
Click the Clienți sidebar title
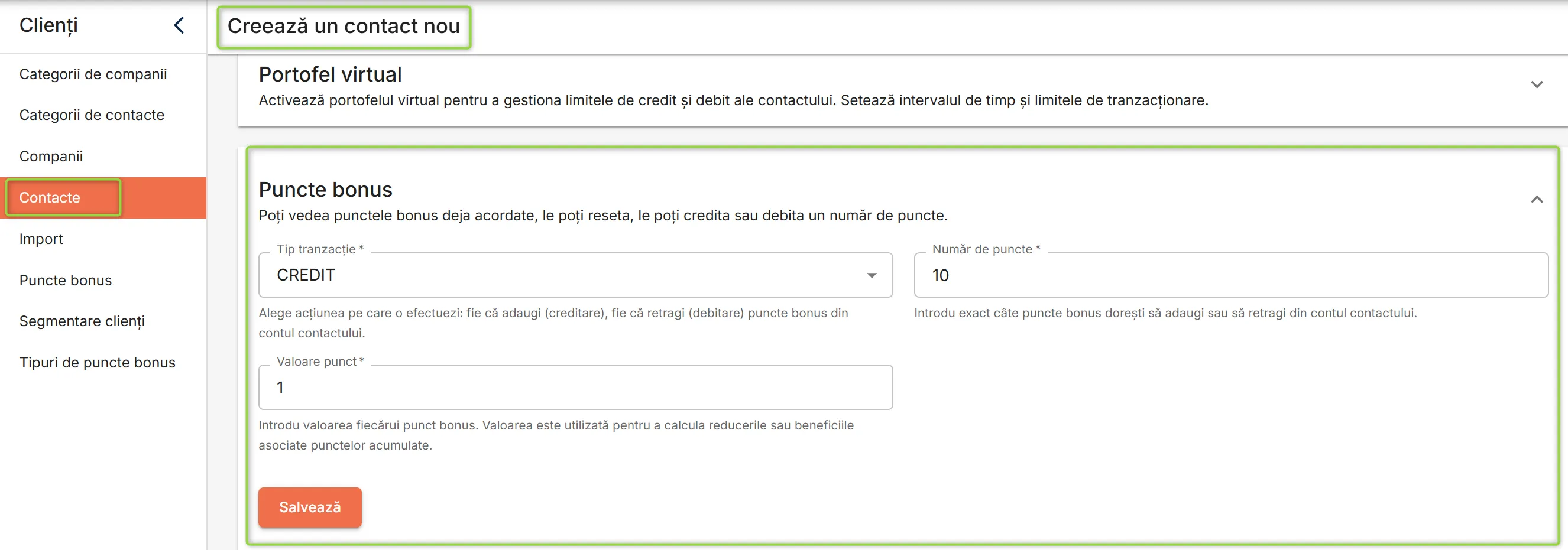[x=48, y=25]
